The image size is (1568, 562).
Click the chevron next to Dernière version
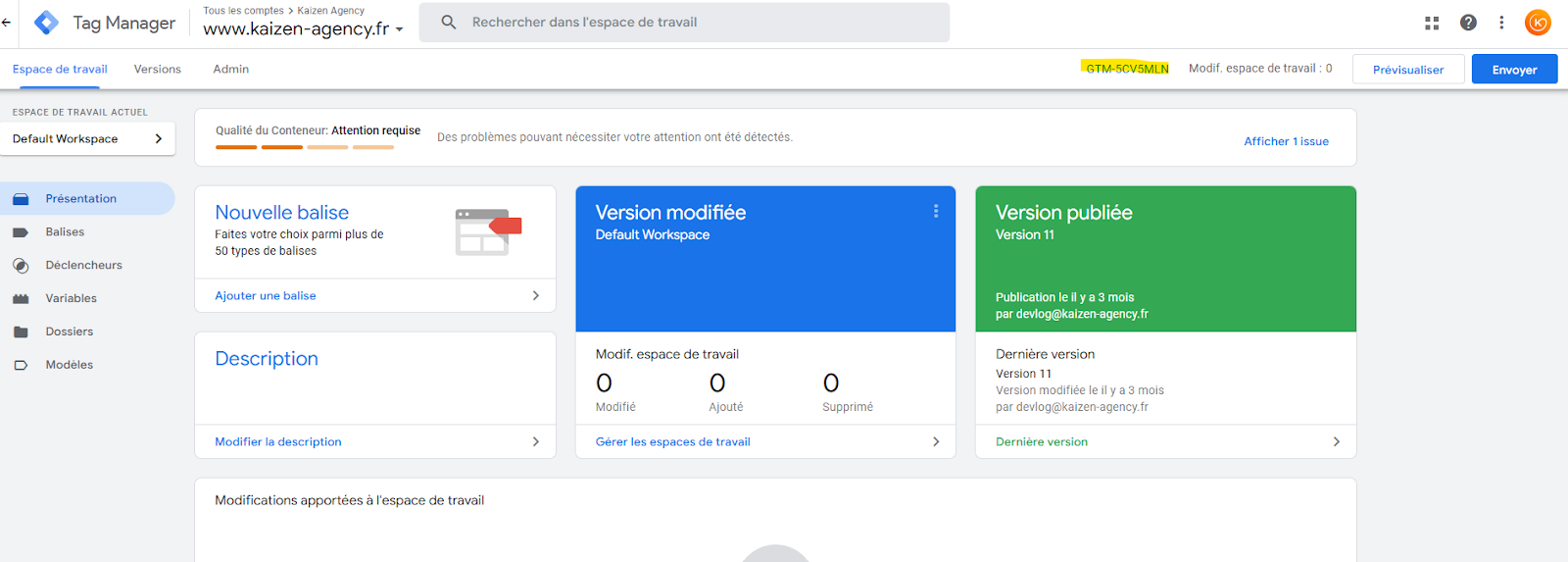point(1336,441)
